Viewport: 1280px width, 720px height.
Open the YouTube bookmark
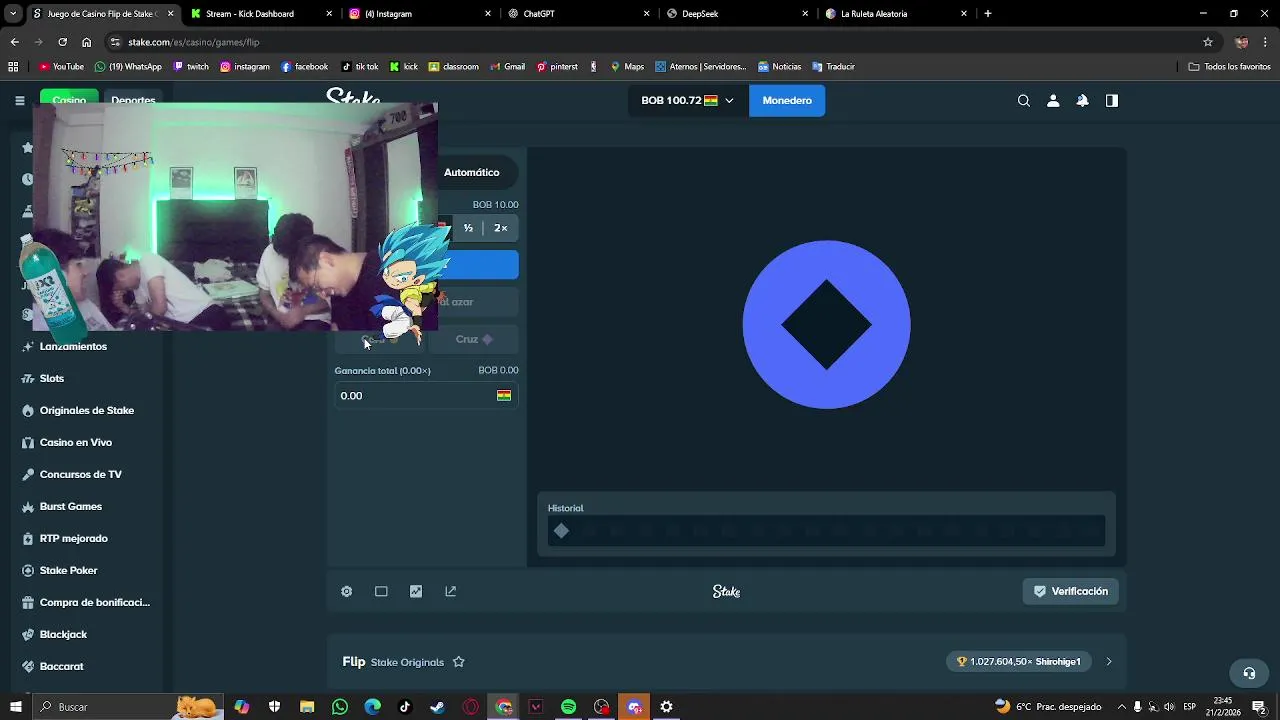61,67
